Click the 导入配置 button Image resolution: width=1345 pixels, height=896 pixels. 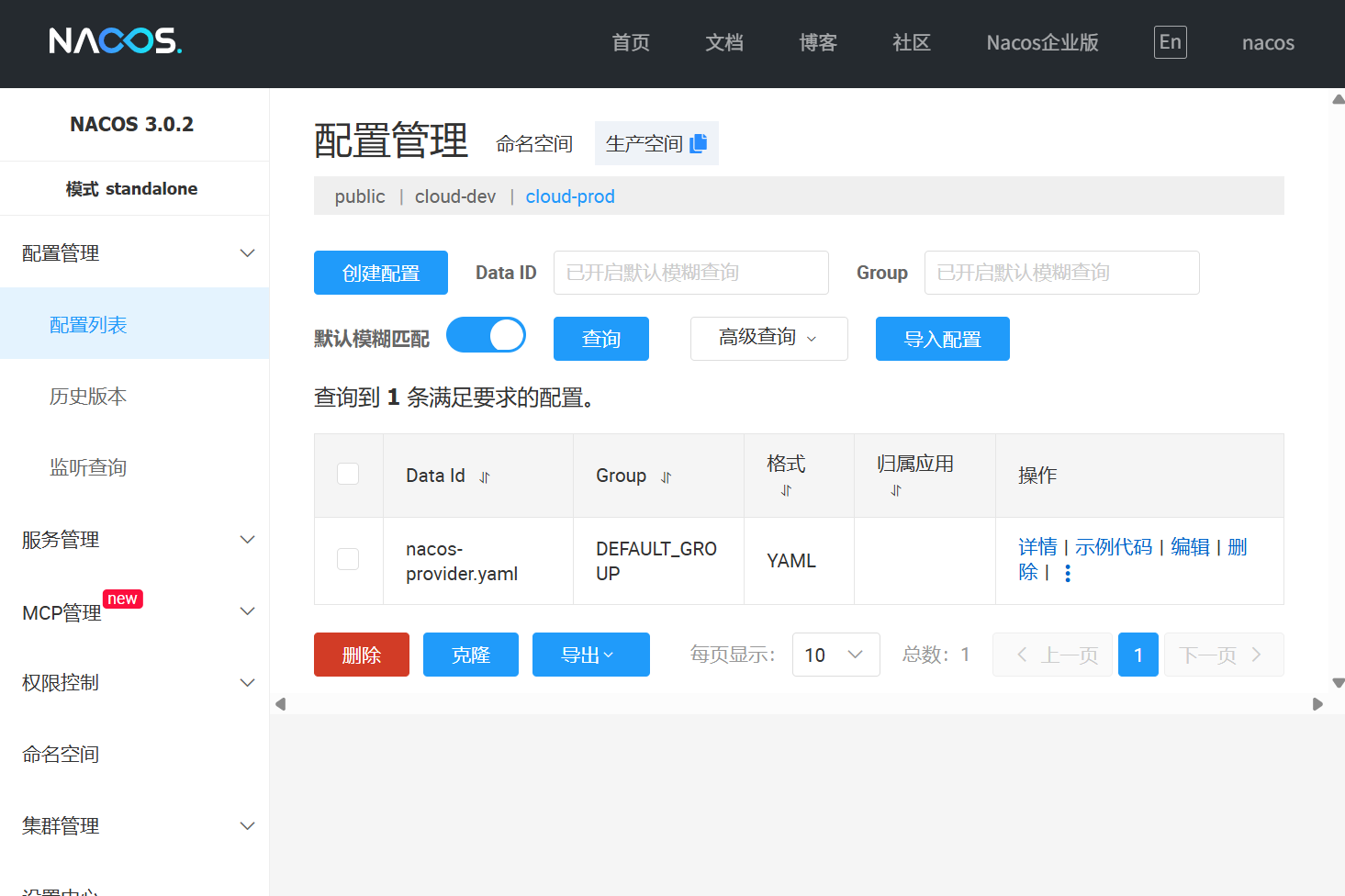tap(943, 339)
